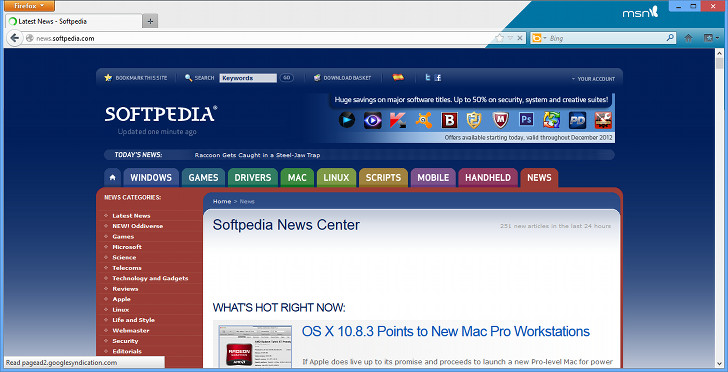Viewport: 728px width, 372px height.
Task: Open Telecoms news category
Action: tap(127, 268)
